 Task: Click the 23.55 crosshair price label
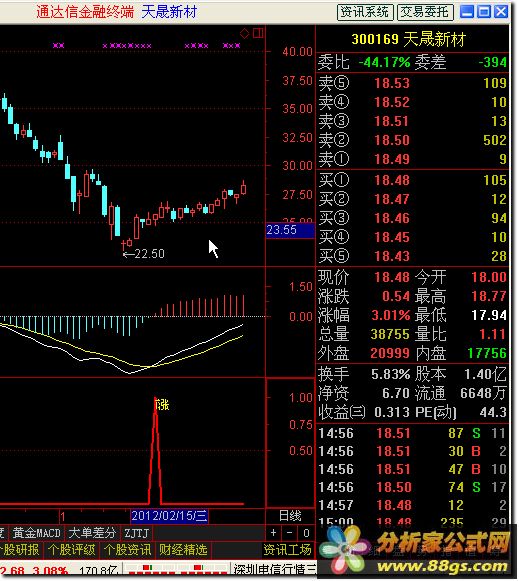(x=290, y=230)
